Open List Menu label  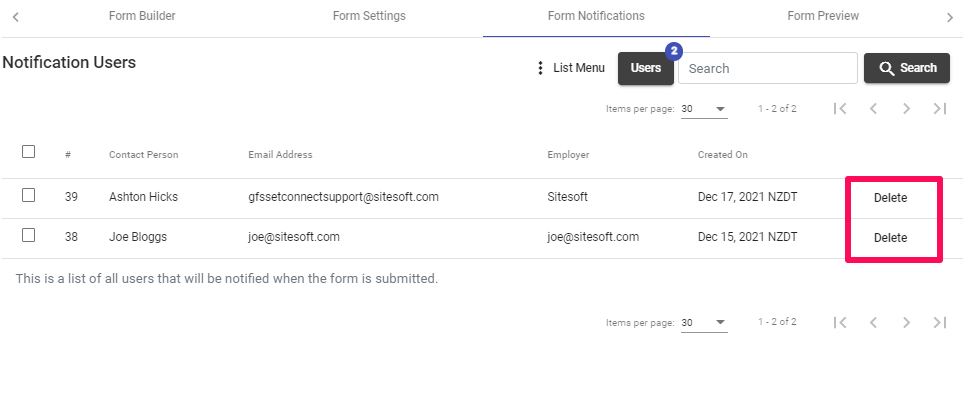pyautogui.click(x=579, y=68)
